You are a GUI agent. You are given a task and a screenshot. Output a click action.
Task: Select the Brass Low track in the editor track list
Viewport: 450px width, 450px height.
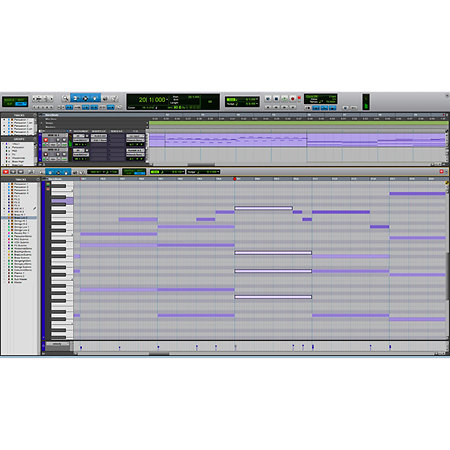point(21,218)
